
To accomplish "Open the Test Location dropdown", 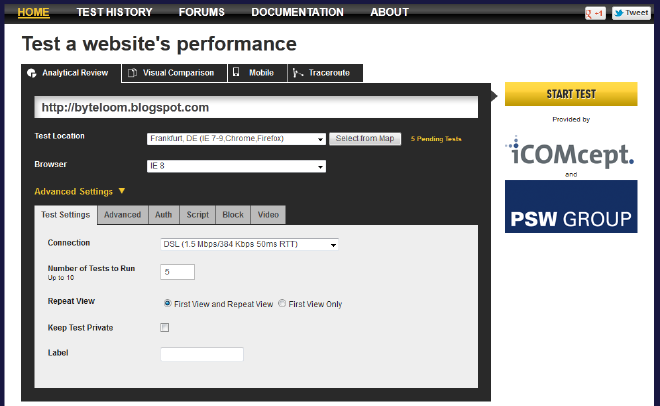I will point(236,139).
